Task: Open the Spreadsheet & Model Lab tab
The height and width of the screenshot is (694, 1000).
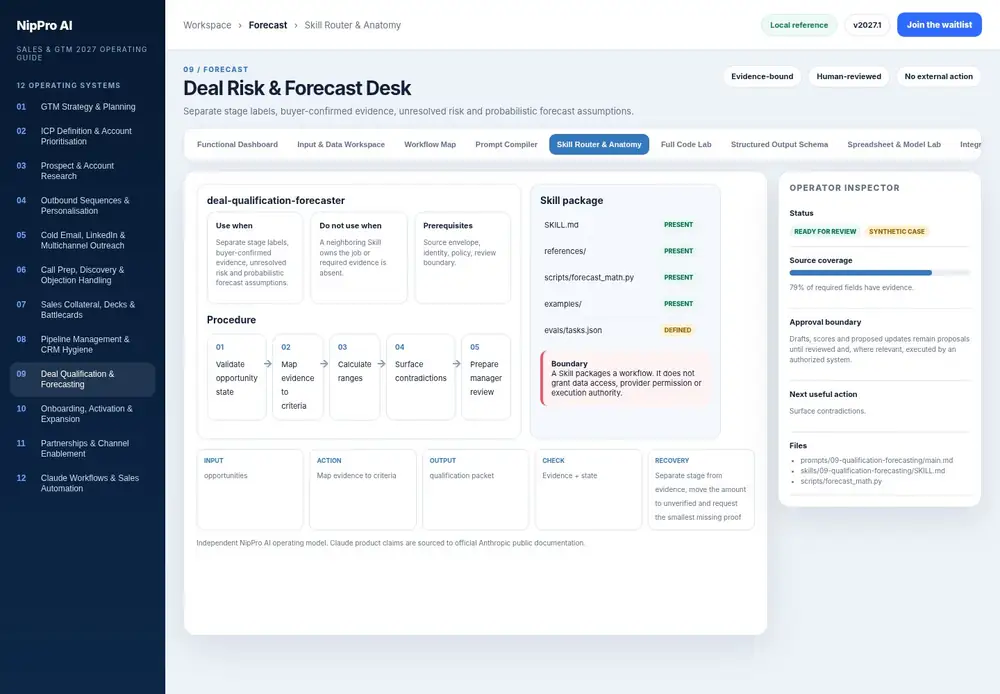Action: 893,144
